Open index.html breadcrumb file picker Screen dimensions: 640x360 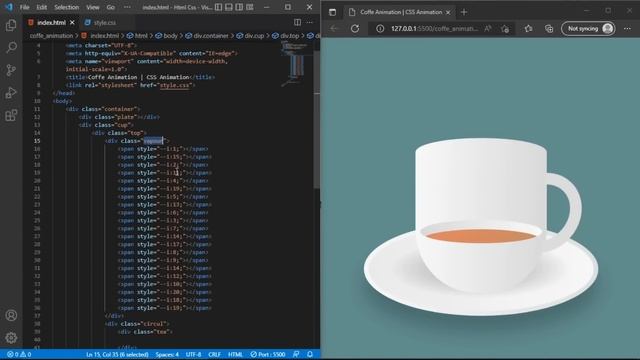pos(100,36)
